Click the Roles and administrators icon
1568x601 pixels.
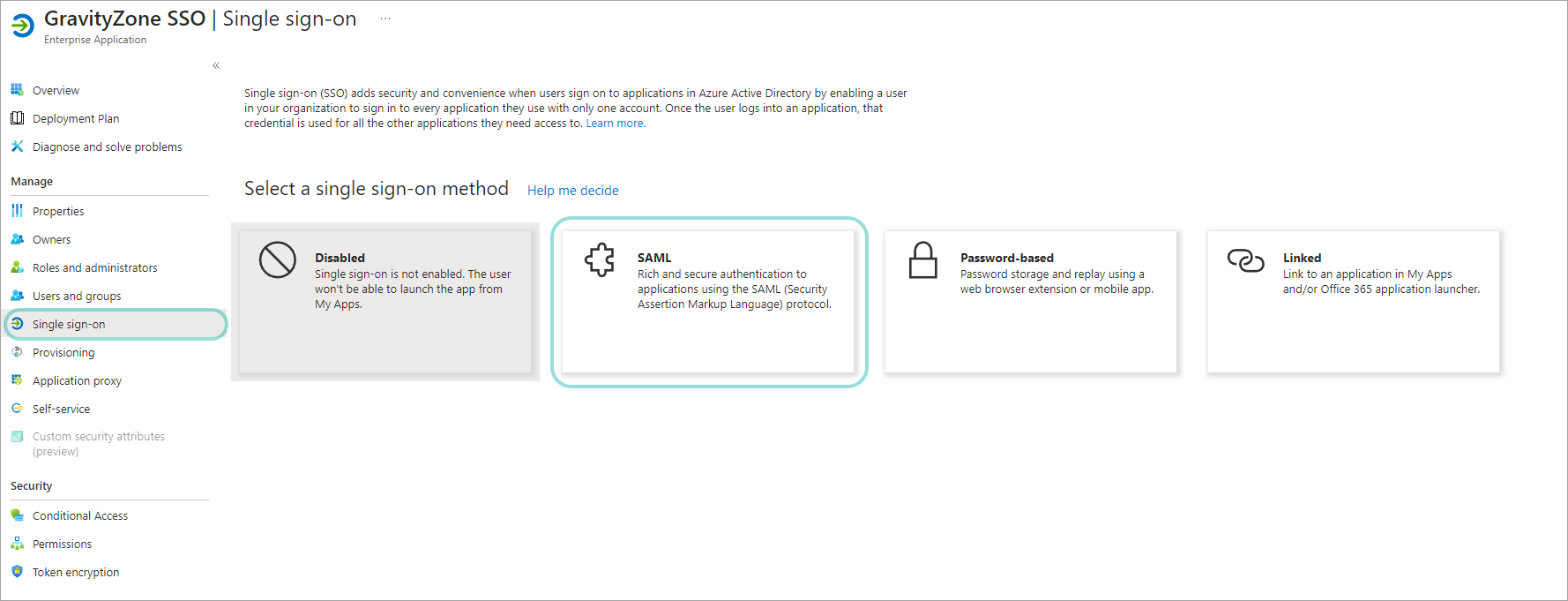[17, 267]
